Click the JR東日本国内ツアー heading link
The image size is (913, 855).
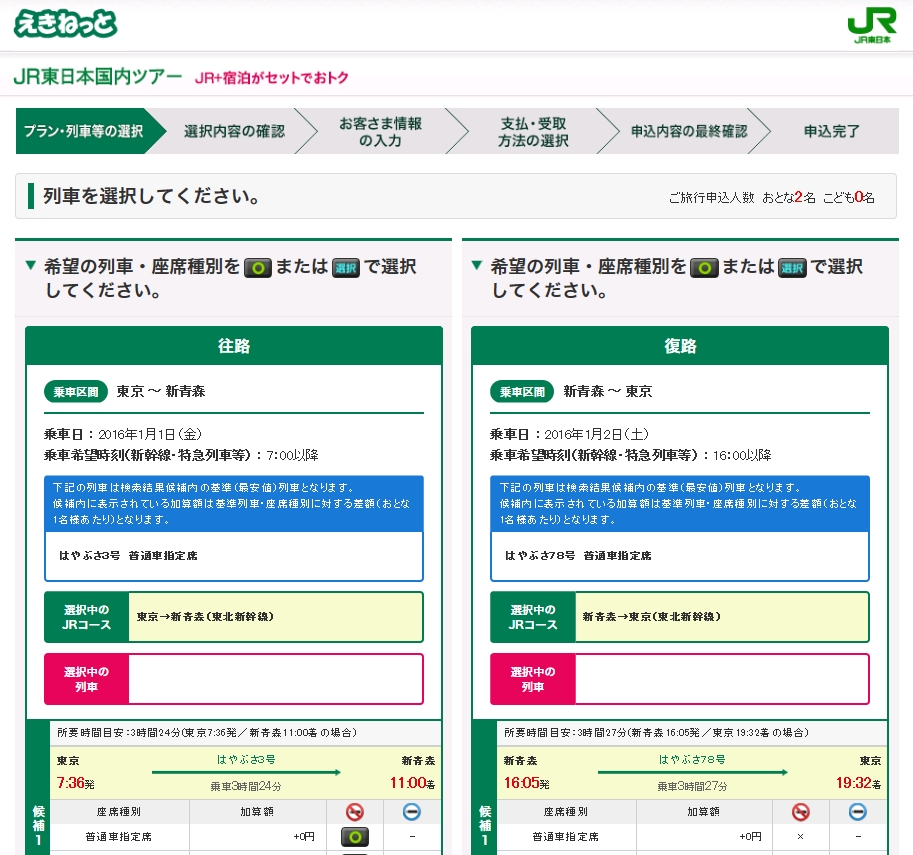pos(98,76)
